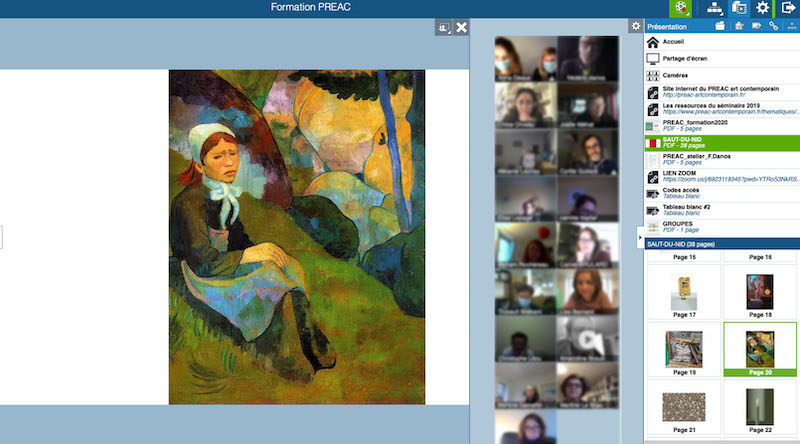This screenshot has height=444, width=800.
Task: Open the PREAC_atelier_F.Danos PDF entry
Action: coord(722,160)
